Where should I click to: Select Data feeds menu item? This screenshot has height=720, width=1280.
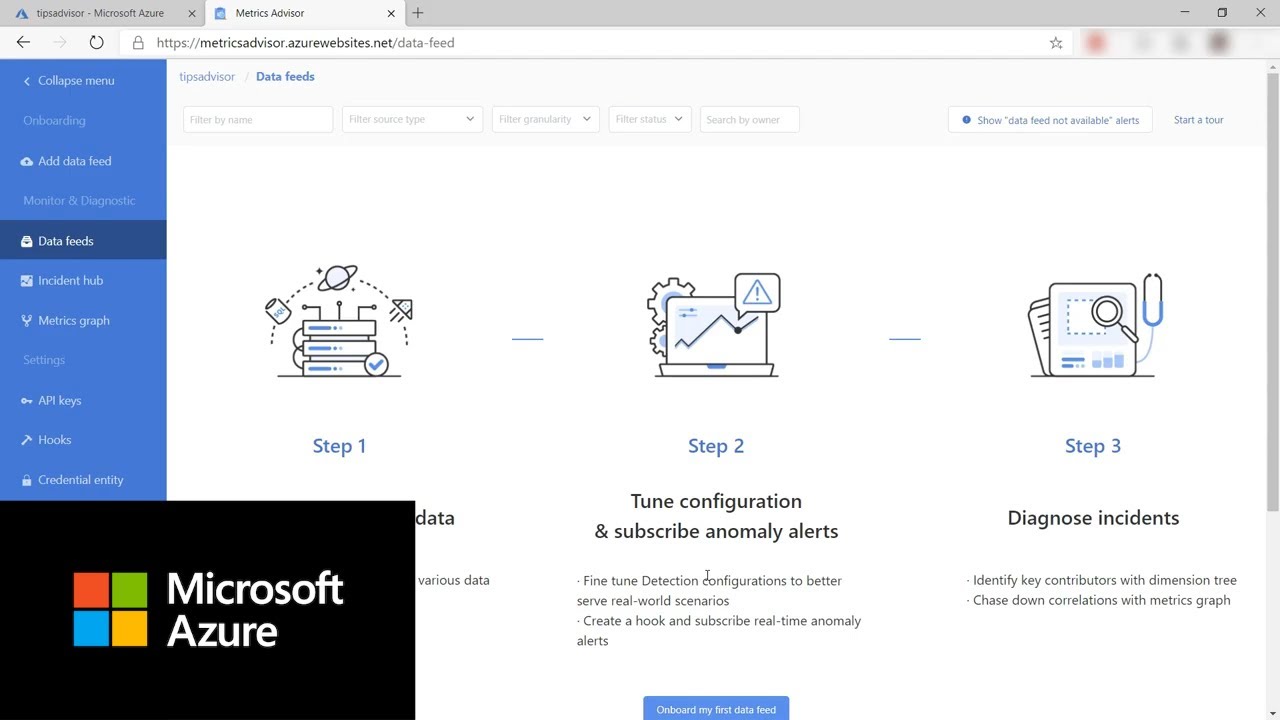click(83, 241)
